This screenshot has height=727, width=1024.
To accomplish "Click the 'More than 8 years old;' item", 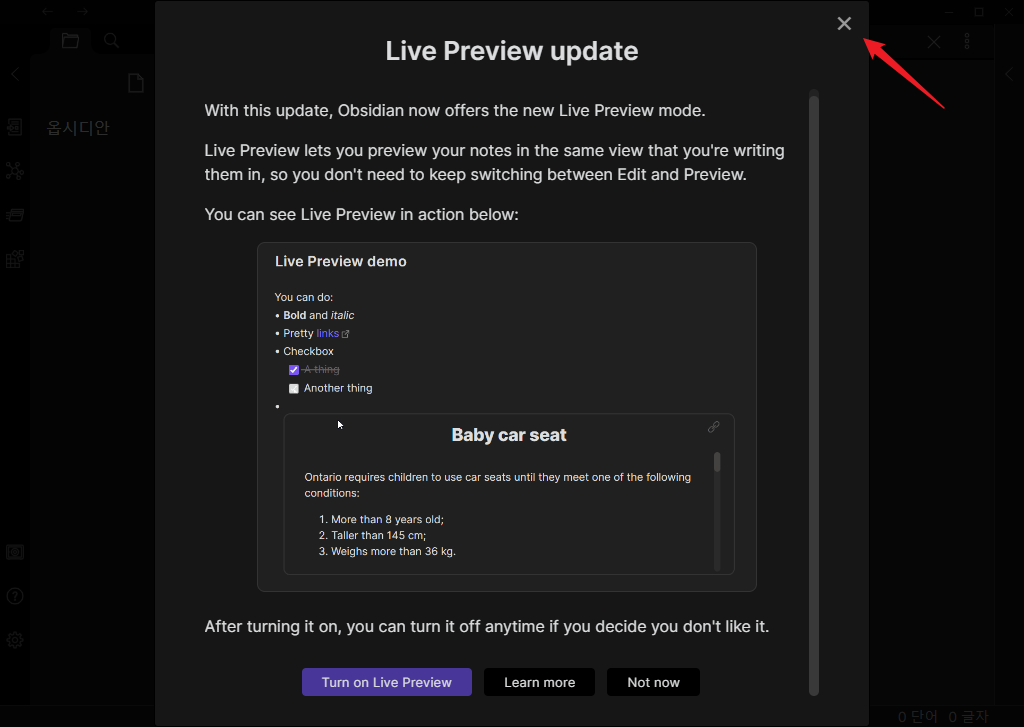I will pos(387,519).
